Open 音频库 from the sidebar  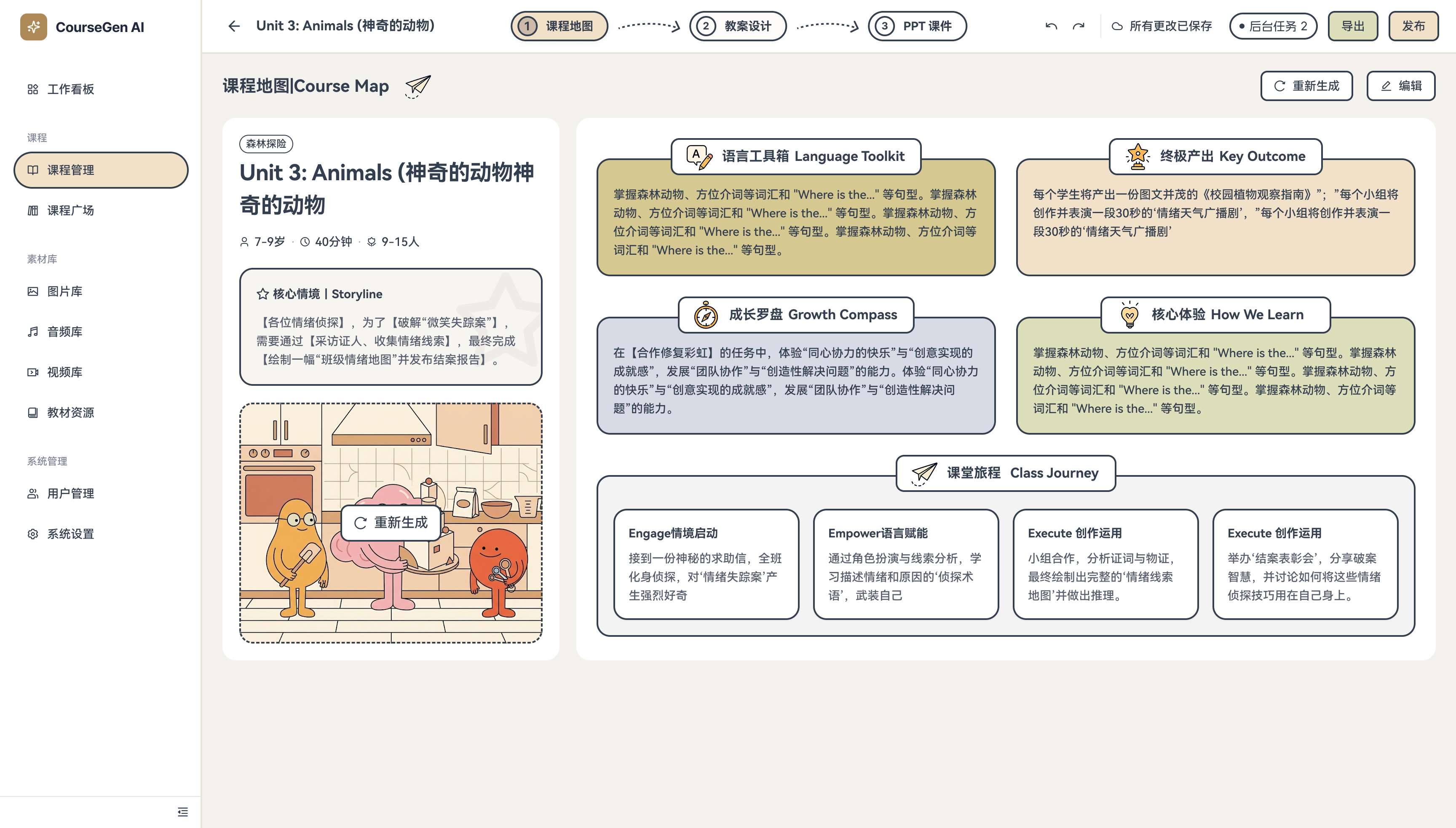(101, 332)
